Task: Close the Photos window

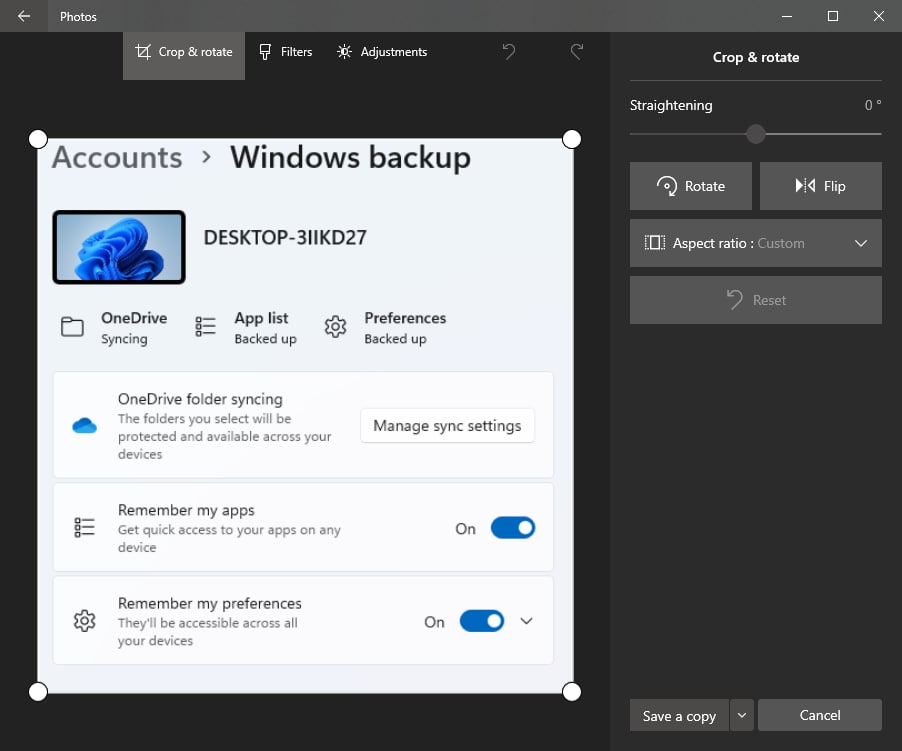Action: 878,16
